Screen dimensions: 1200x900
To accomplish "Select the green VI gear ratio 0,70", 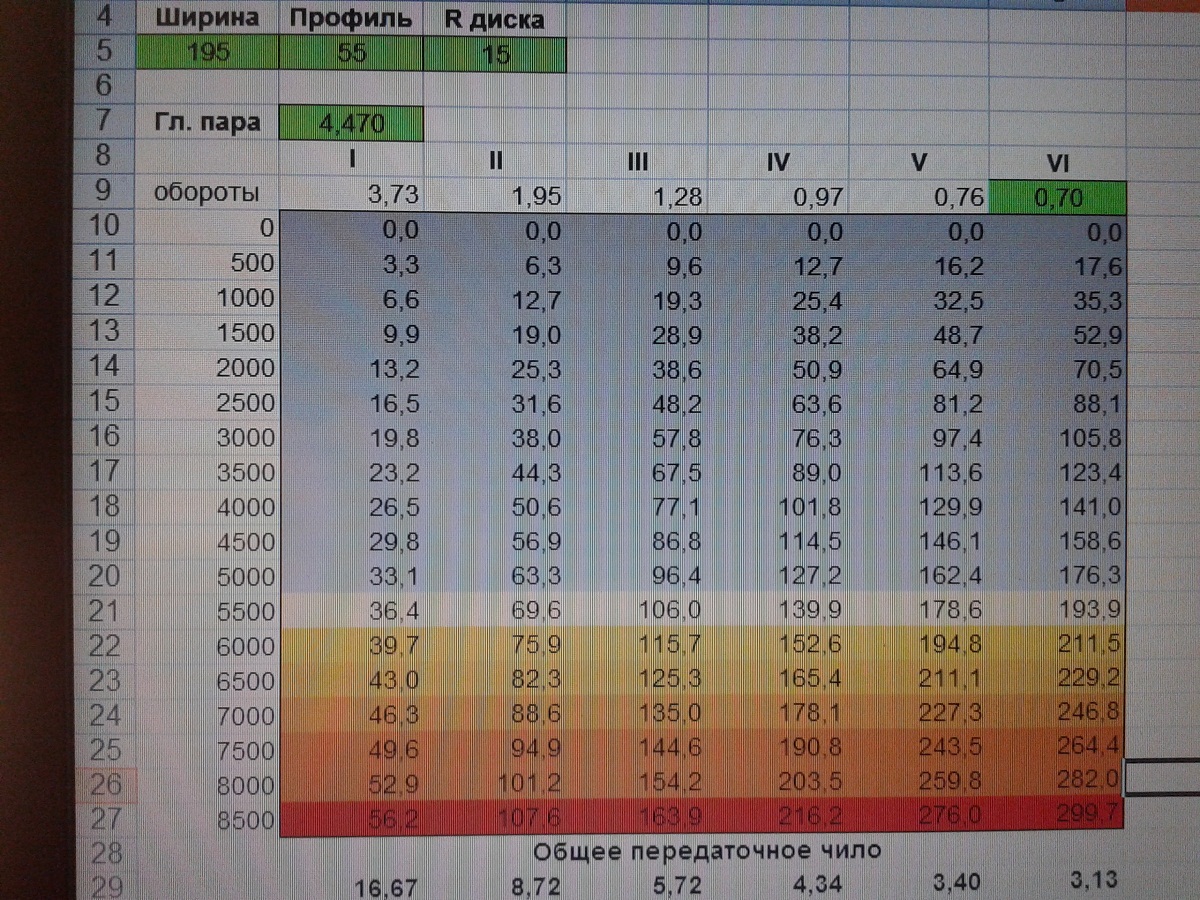I will click(1058, 195).
